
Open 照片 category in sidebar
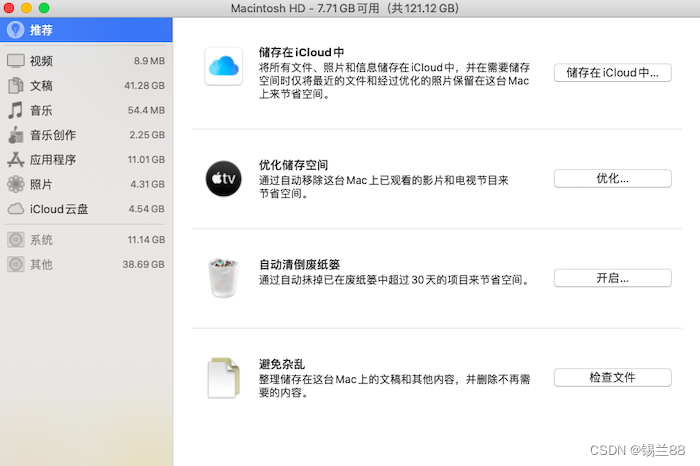tap(86, 184)
